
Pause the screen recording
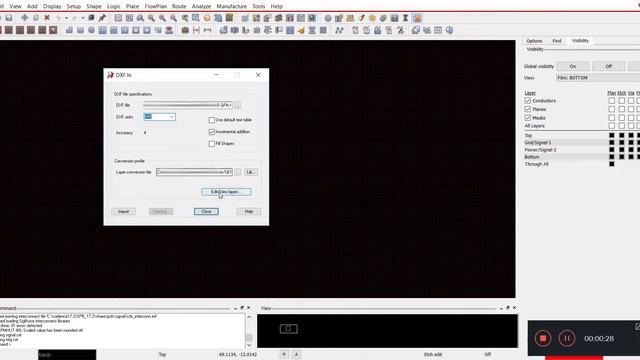pyautogui.click(x=567, y=338)
